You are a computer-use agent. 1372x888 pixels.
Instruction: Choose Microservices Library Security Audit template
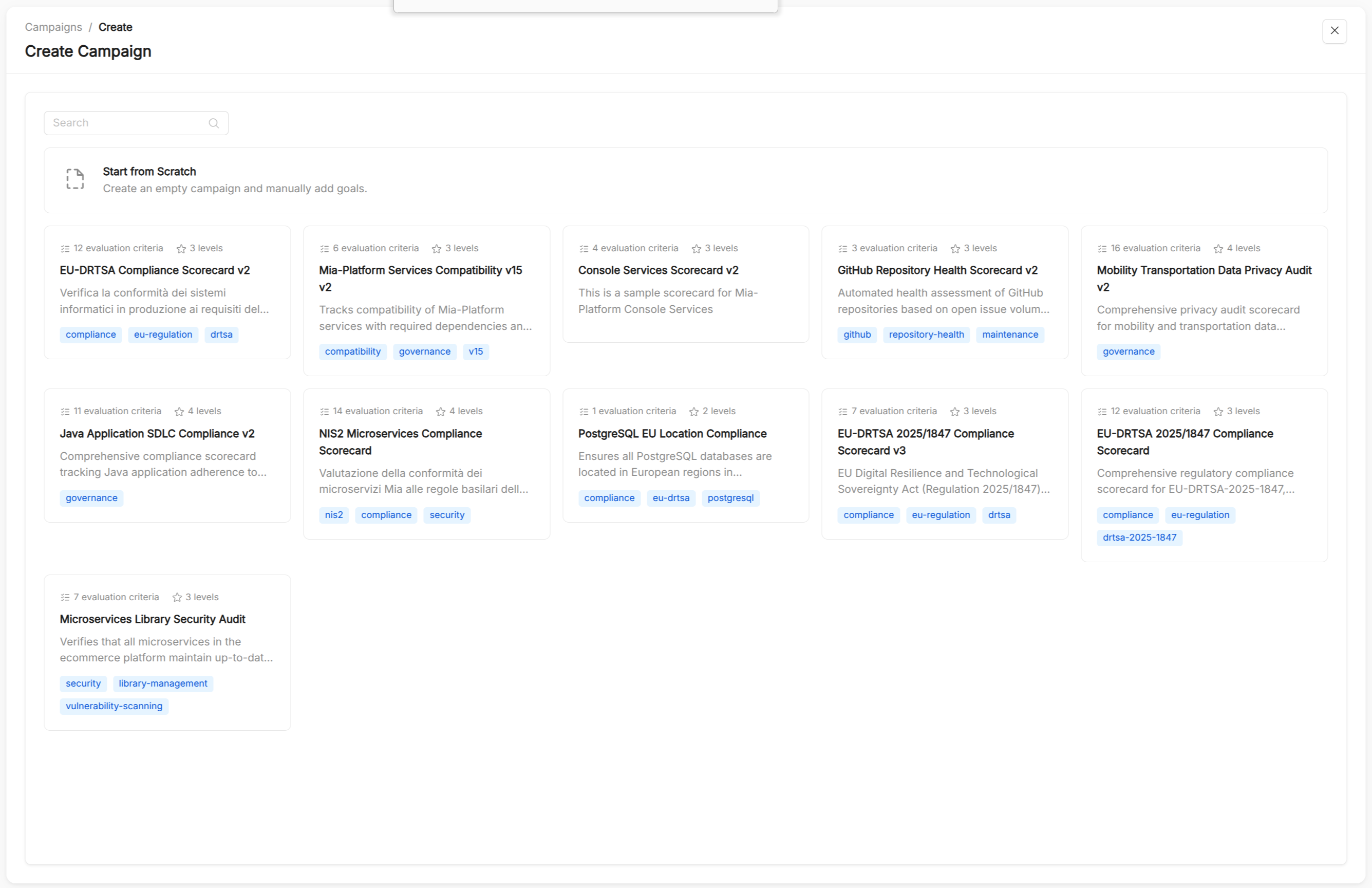(167, 652)
